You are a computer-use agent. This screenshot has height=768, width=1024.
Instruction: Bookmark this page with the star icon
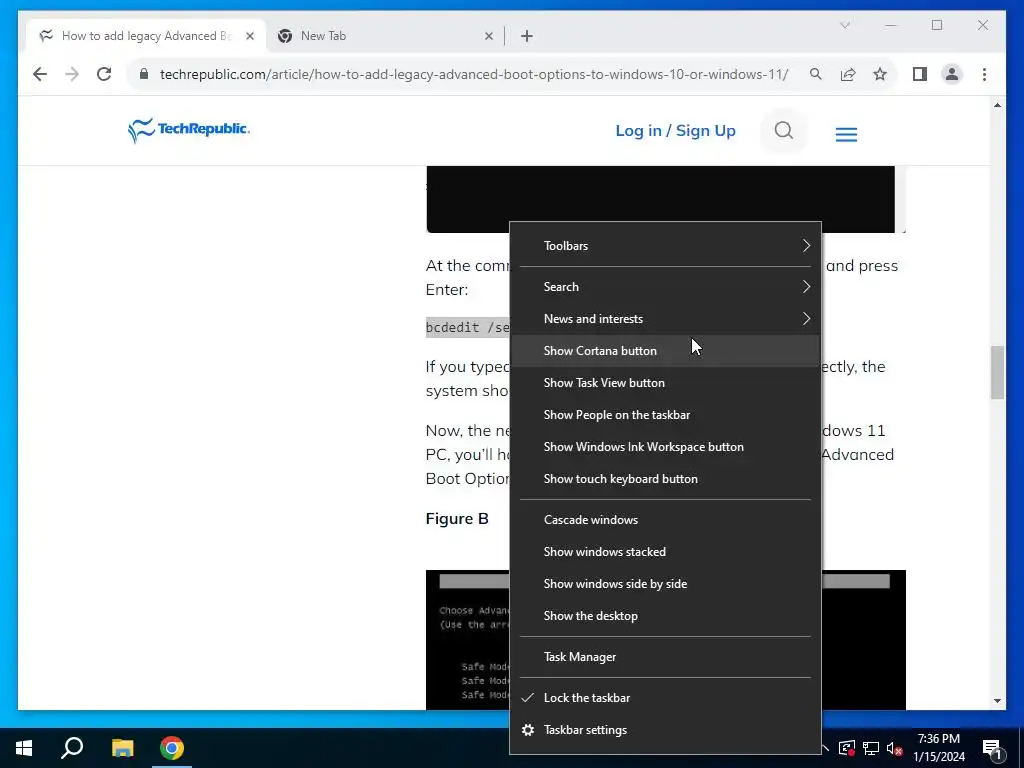880,74
